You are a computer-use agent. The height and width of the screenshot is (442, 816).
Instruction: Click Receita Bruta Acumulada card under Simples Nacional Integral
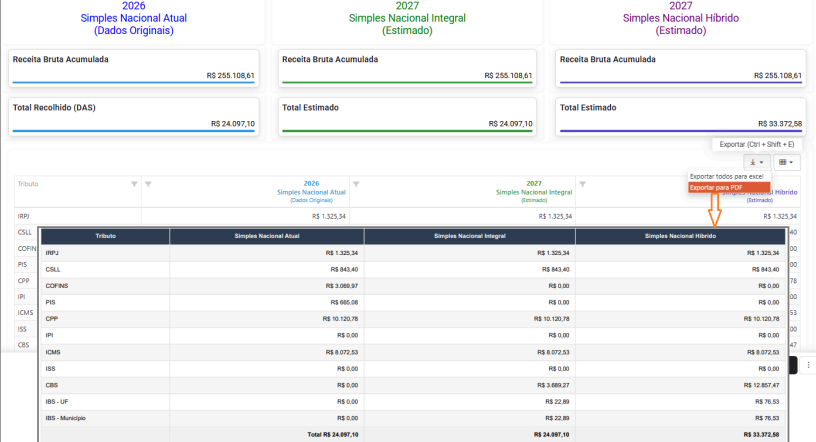[x=407, y=68]
